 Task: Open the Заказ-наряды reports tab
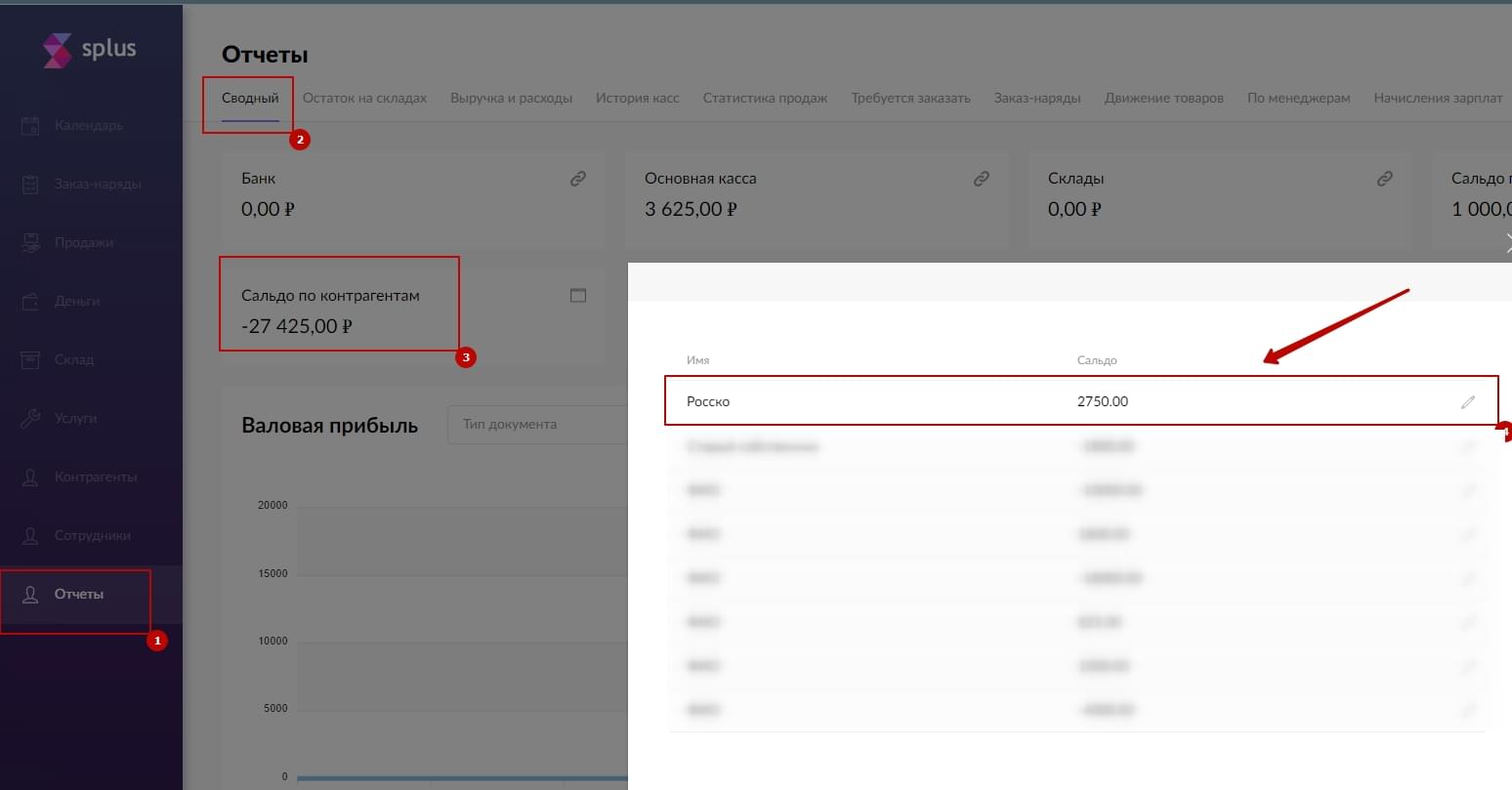tap(1037, 98)
